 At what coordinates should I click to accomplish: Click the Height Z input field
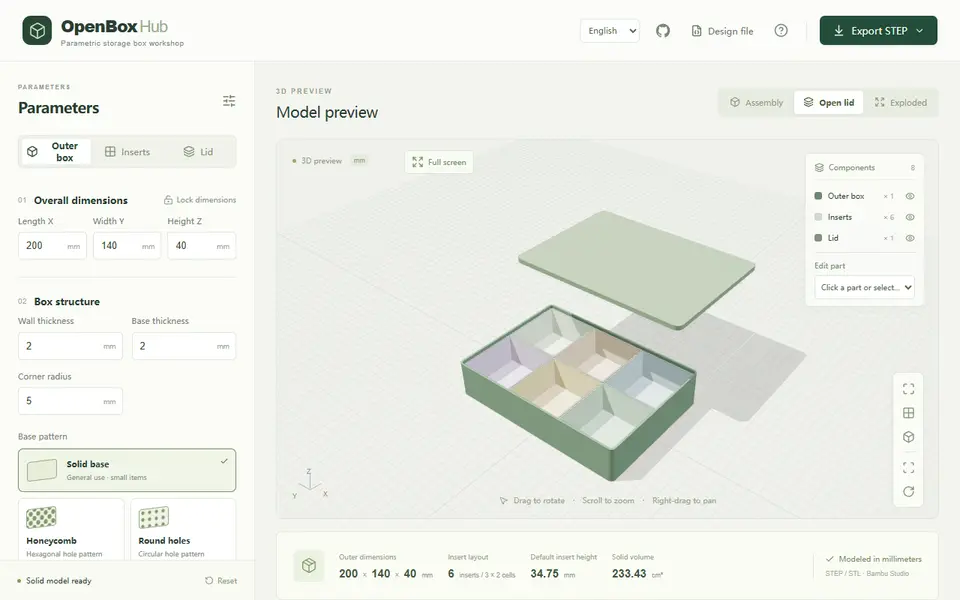(x=201, y=246)
